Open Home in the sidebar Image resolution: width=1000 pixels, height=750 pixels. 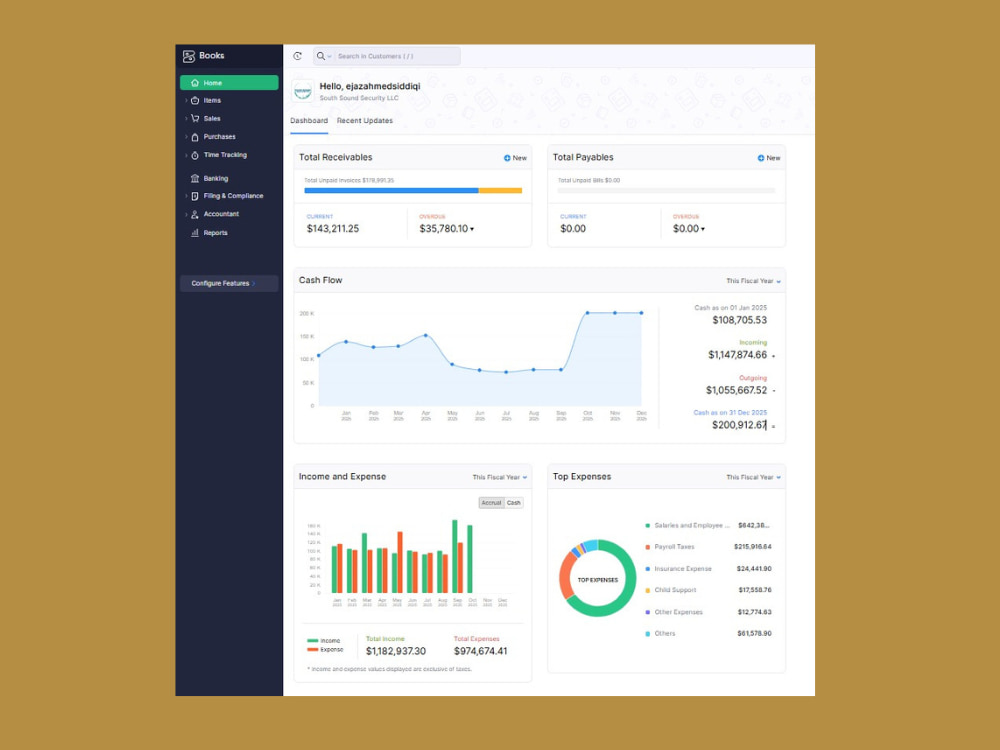click(229, 83)
